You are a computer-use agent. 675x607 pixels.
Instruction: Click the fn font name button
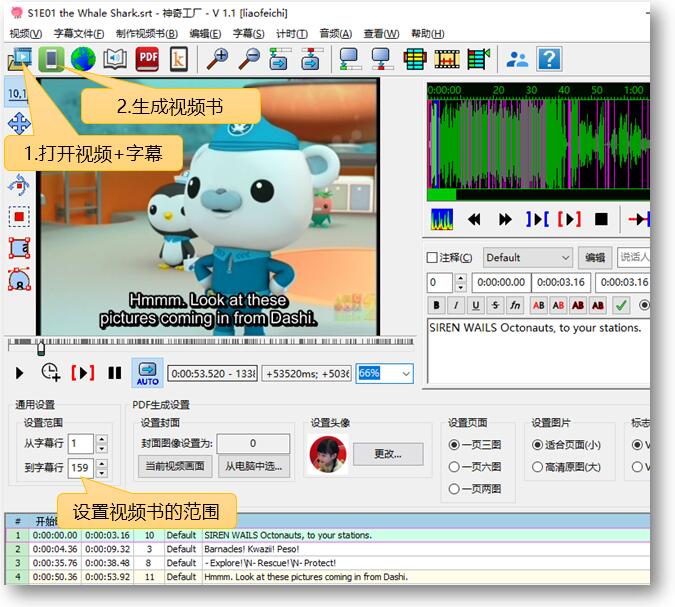click(515, 305)
